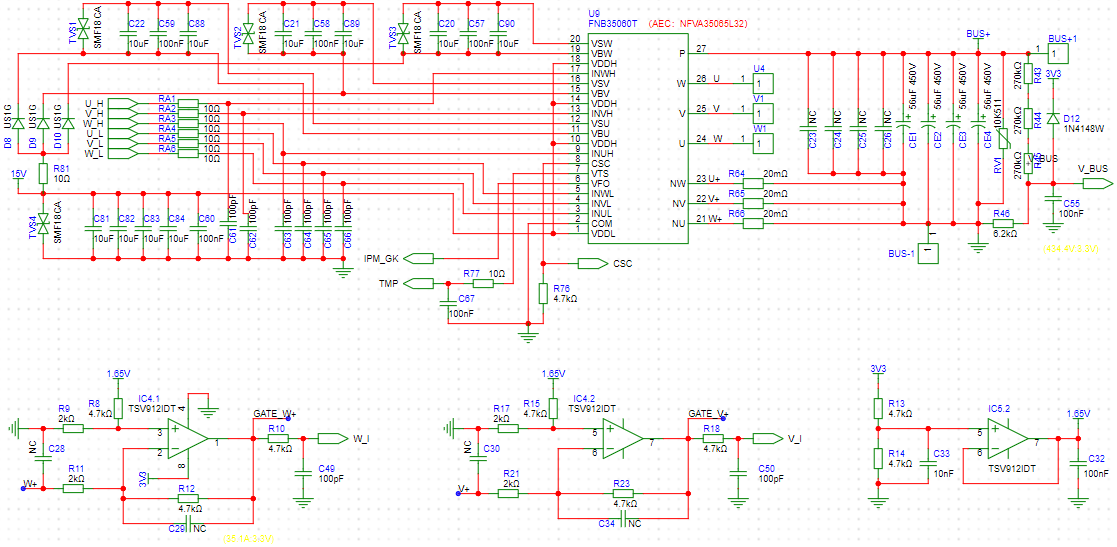
Task: Select the C55 capacitor label
Action: (x=1071, y=204)
